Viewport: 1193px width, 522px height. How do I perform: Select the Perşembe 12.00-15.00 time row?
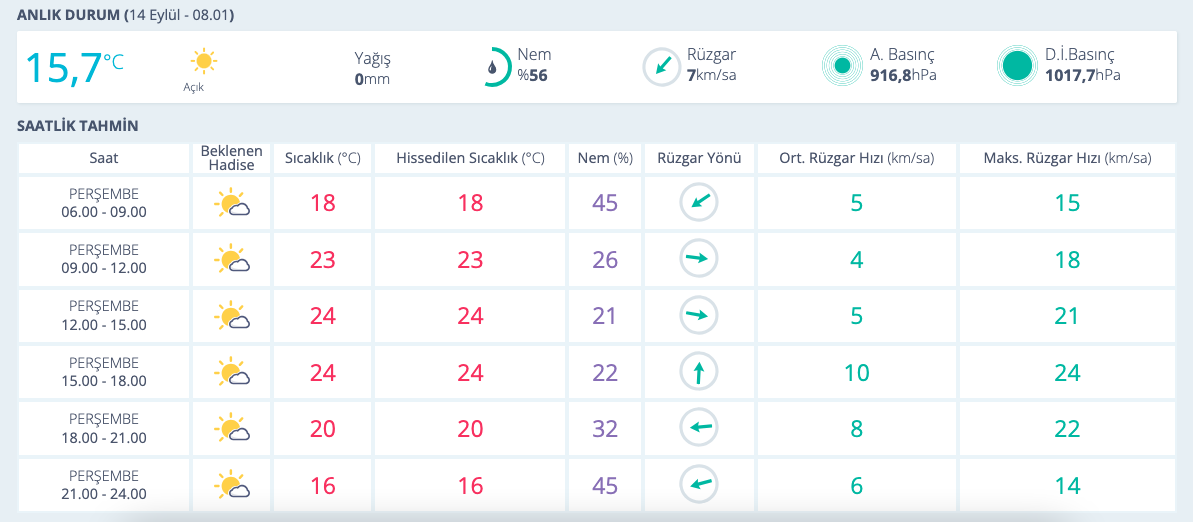point(103,316)
